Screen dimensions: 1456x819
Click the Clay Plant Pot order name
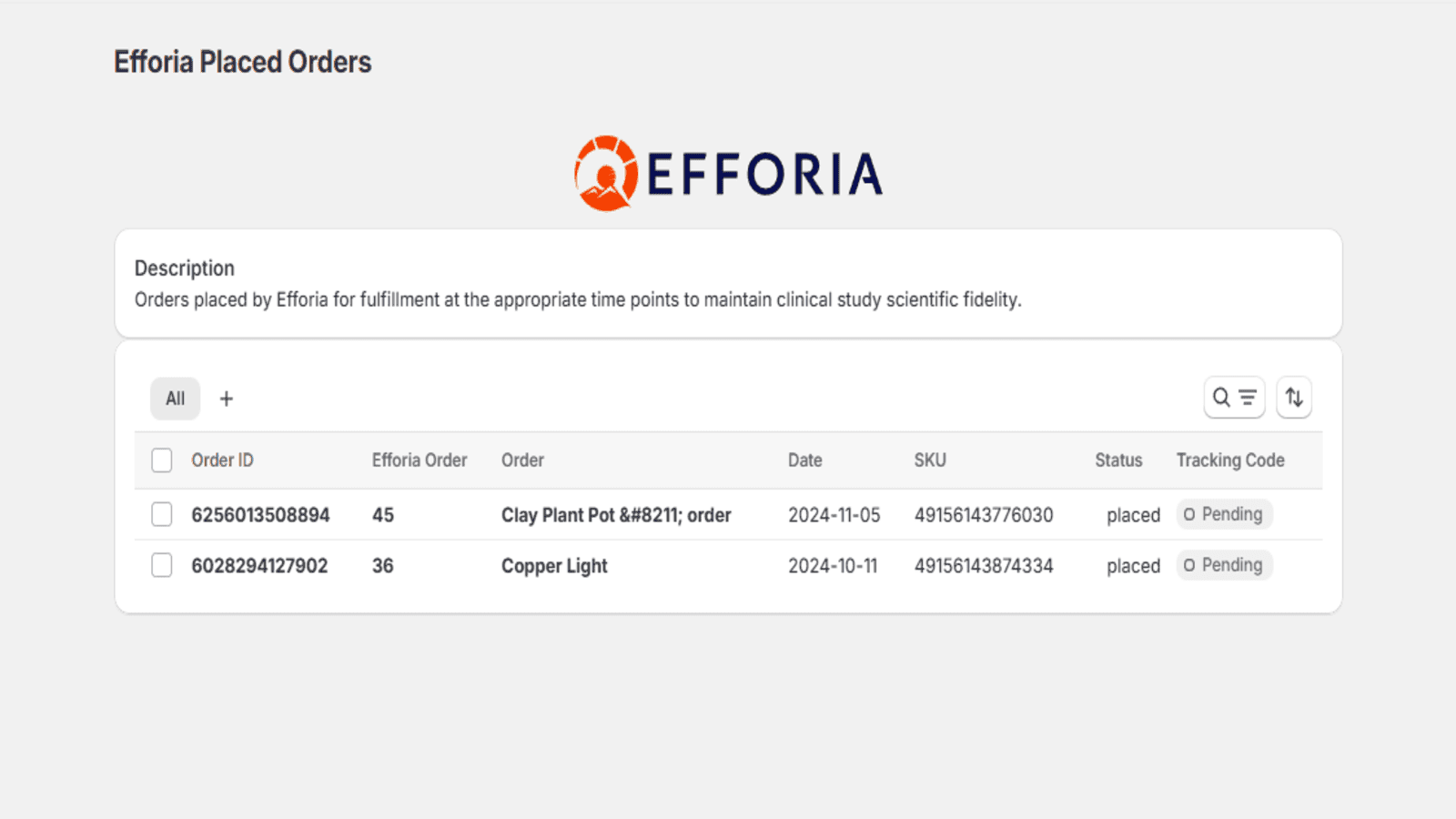point(616,515)
